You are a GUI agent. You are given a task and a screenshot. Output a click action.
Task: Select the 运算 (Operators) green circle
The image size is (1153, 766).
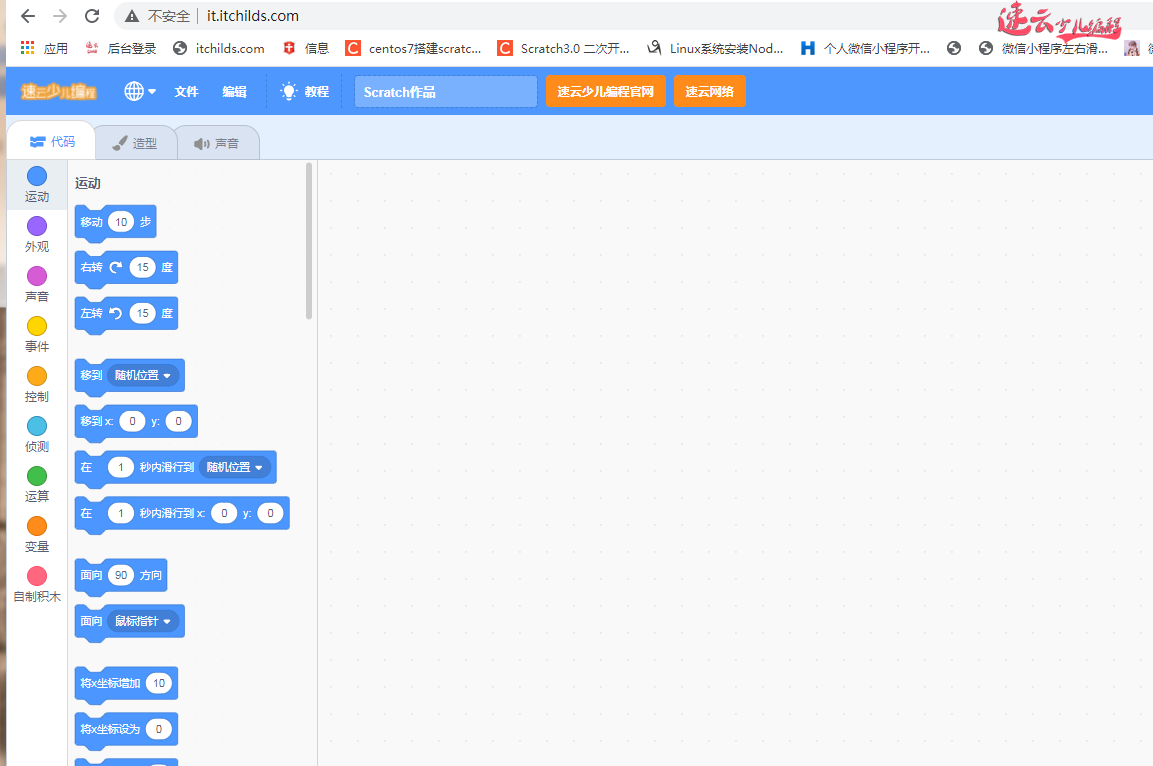point(37,476)
